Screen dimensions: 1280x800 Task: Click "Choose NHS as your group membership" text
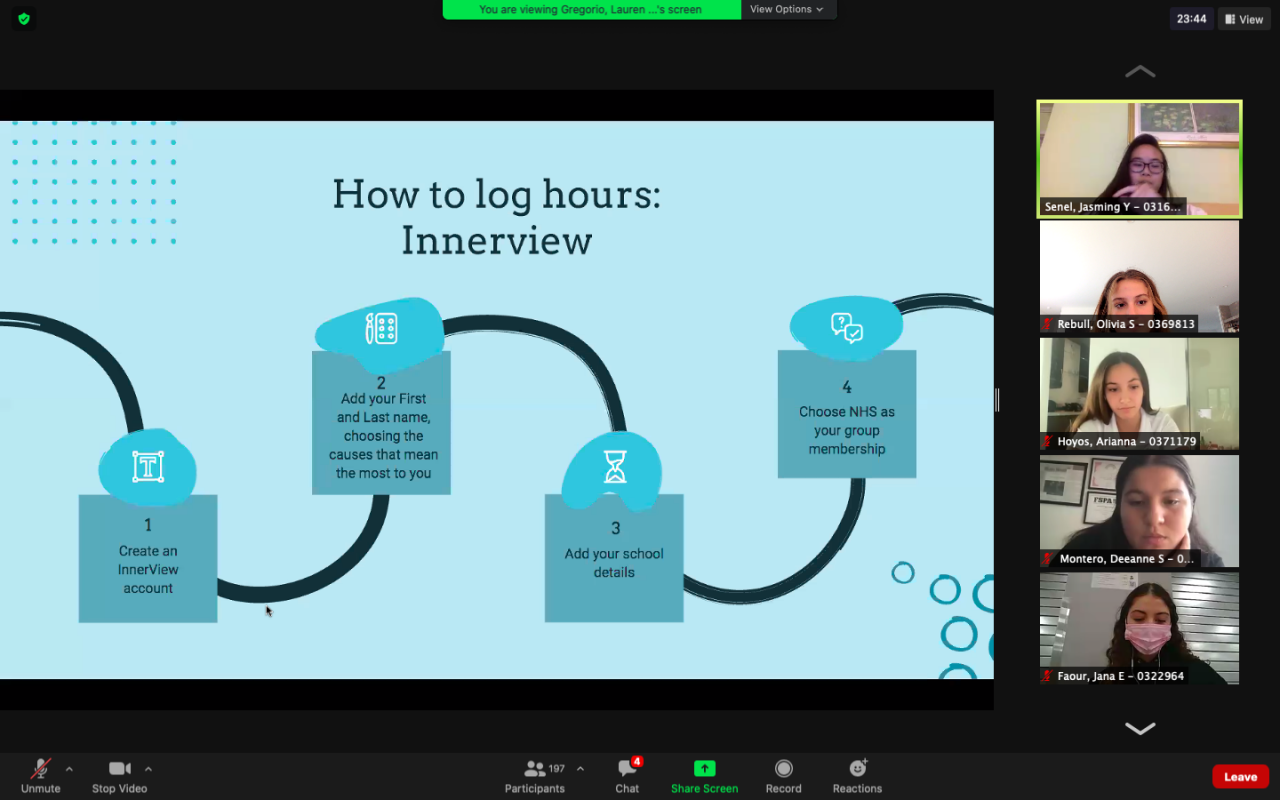[x=847, y=430]
